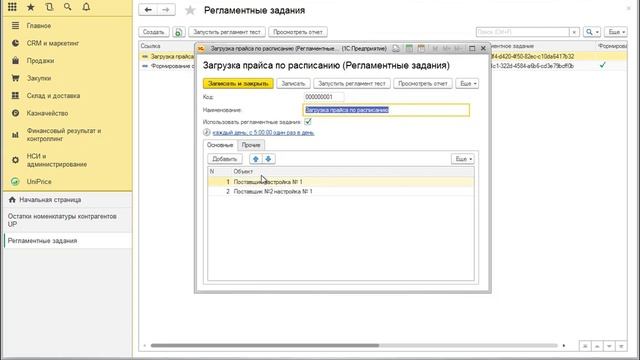Maximize the Загрузка прайса dialog
Image resolution: width=640 pixels, height=360 pixels.
[472, 49]
